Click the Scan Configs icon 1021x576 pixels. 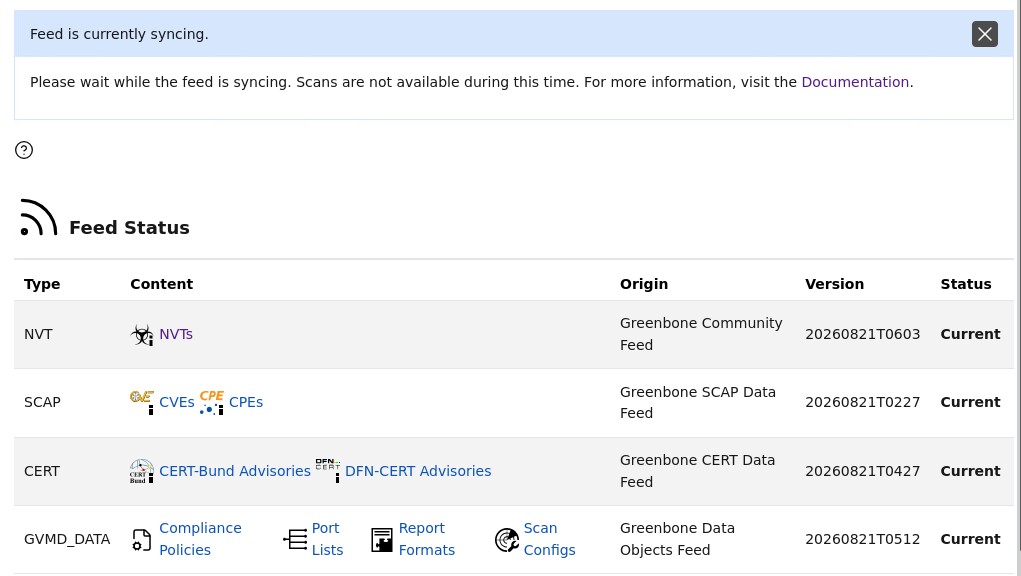507,540
